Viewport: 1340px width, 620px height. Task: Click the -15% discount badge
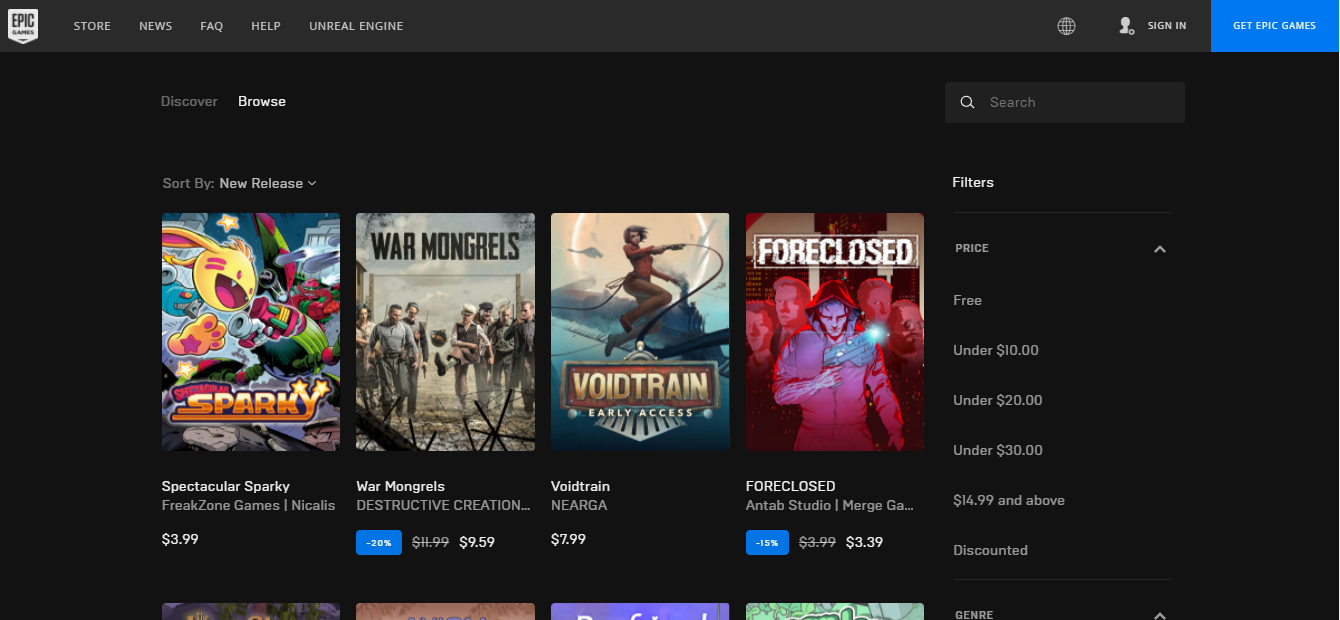767,542
